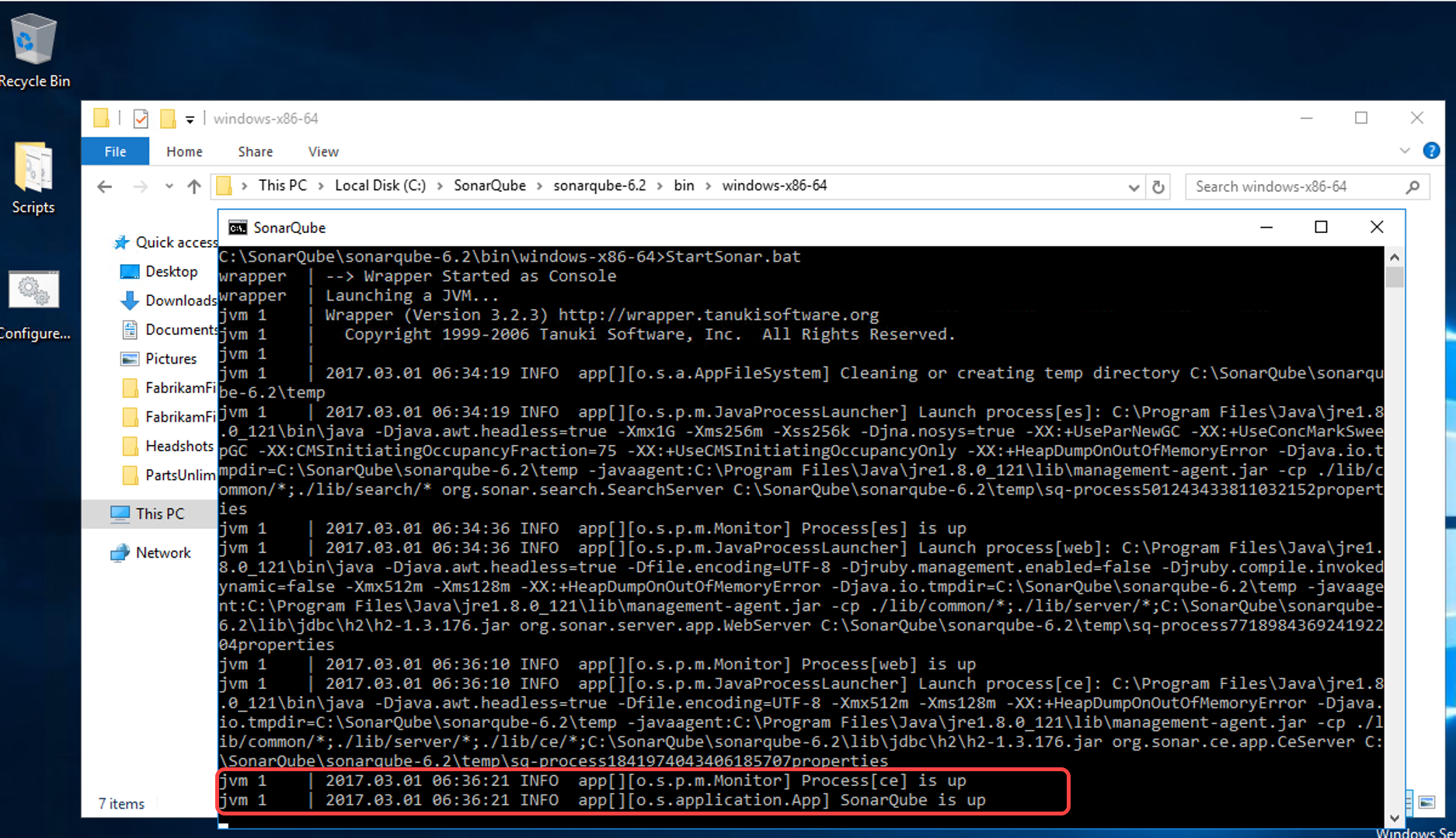Select This PC in navigation pane
Viewport: 1456px width, 838px height.
point(148,513)
